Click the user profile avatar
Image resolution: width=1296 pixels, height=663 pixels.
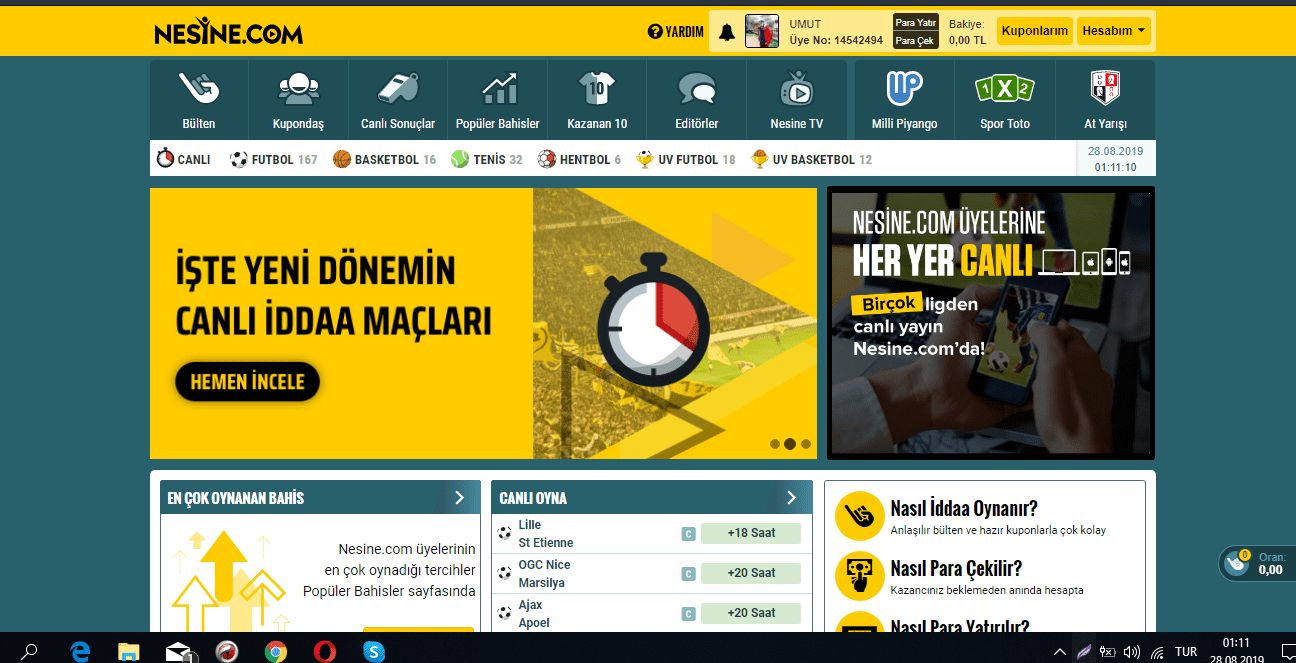tap(762, 31)
